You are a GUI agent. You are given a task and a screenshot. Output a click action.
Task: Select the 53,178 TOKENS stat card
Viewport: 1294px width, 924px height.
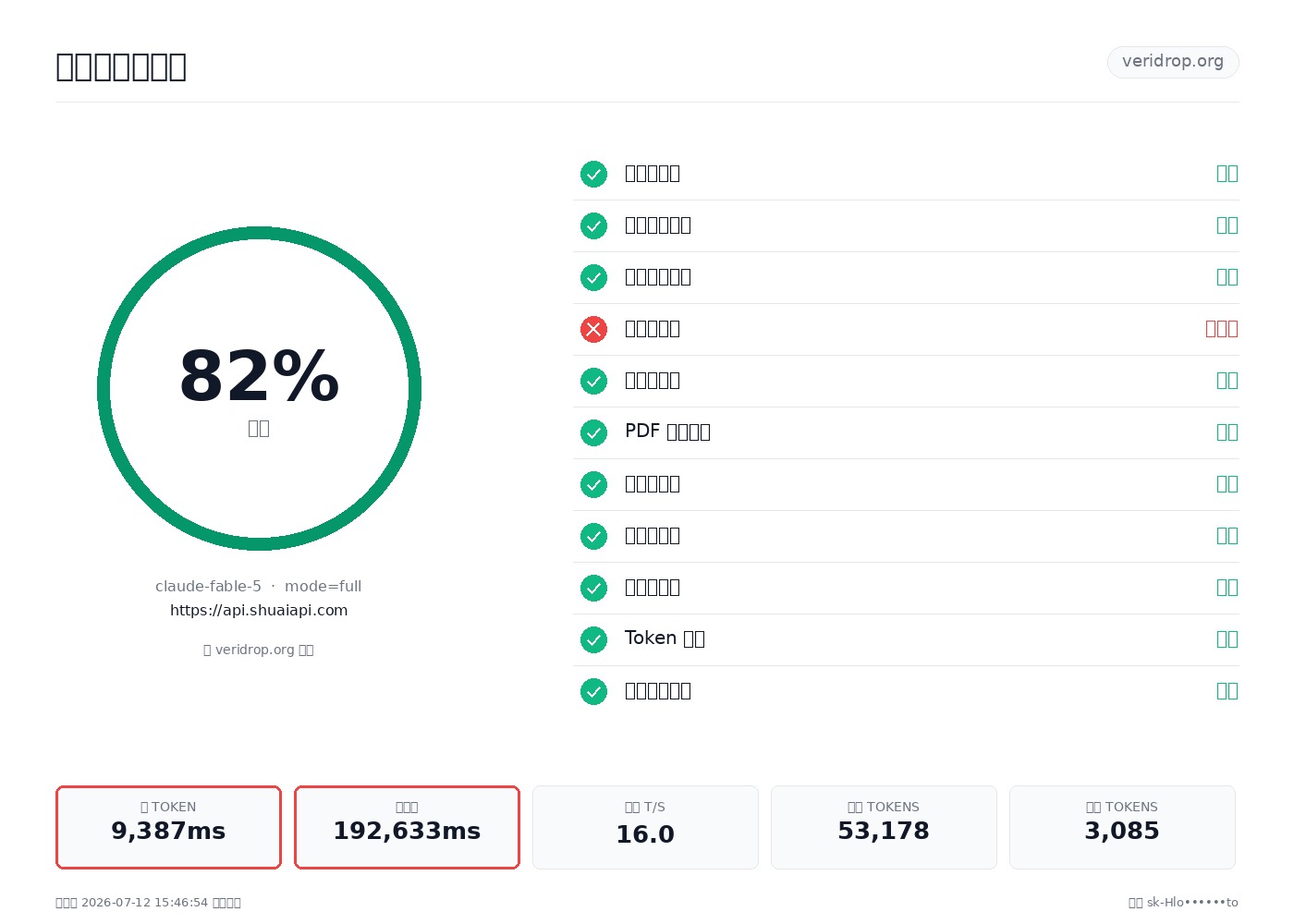click(884, 827)
